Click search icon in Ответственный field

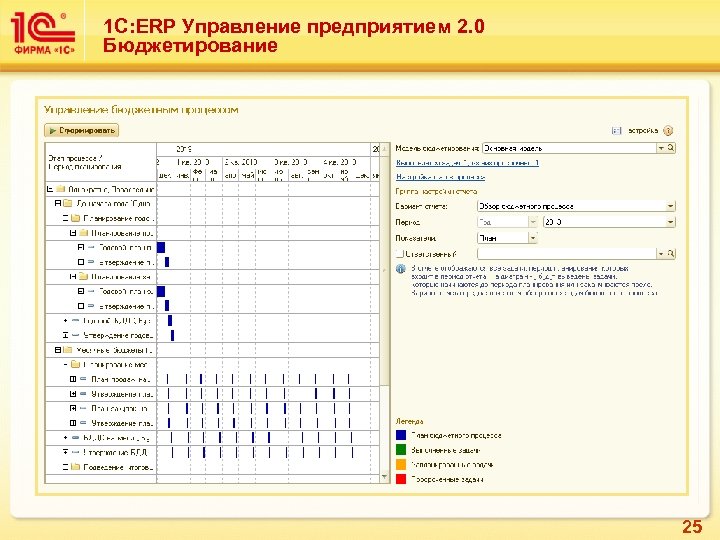click(x=671, y=253)
